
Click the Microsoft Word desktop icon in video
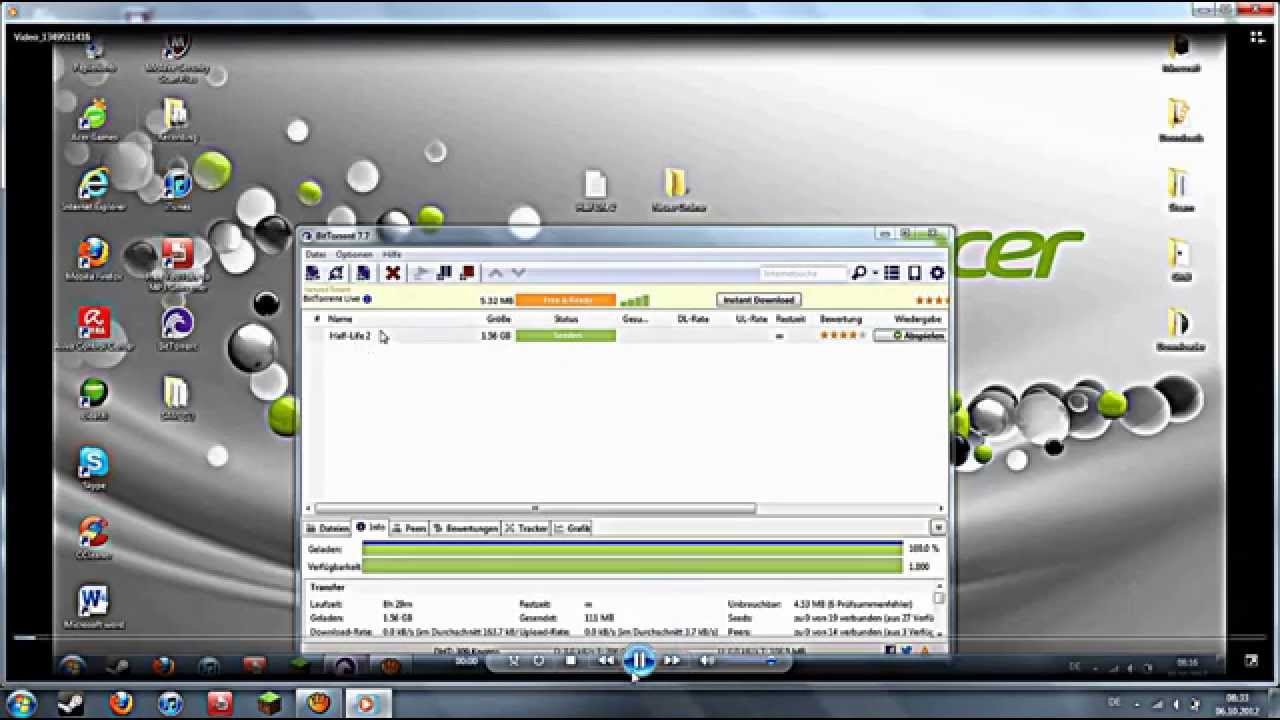[94, 608]
